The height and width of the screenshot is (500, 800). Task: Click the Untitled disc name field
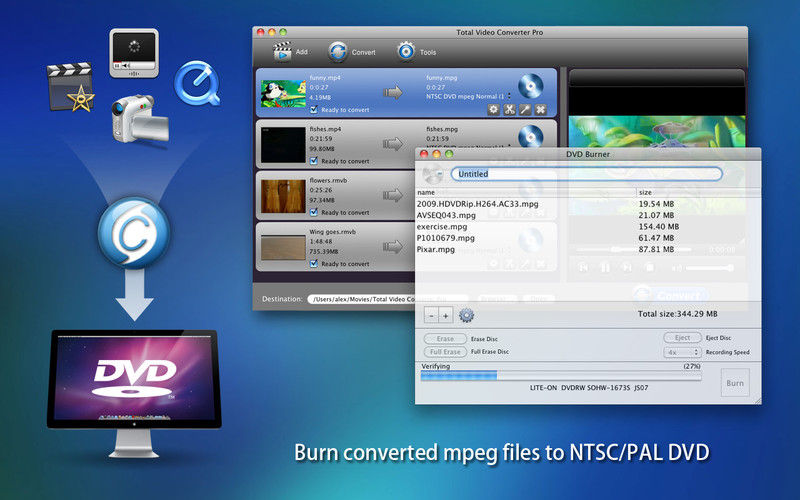[x=587, y=174]
